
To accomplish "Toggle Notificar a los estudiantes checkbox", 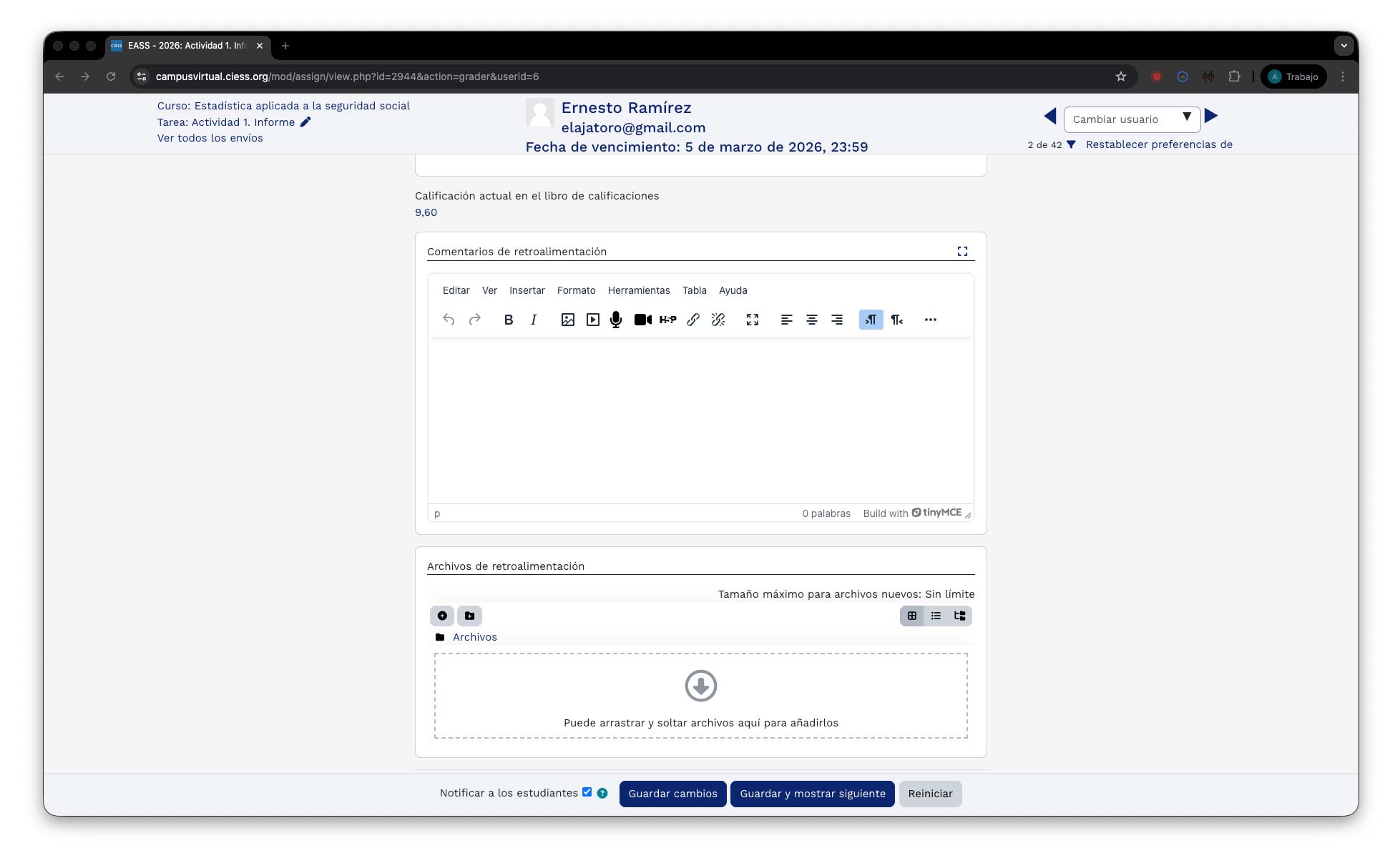I will pos(587,792).
